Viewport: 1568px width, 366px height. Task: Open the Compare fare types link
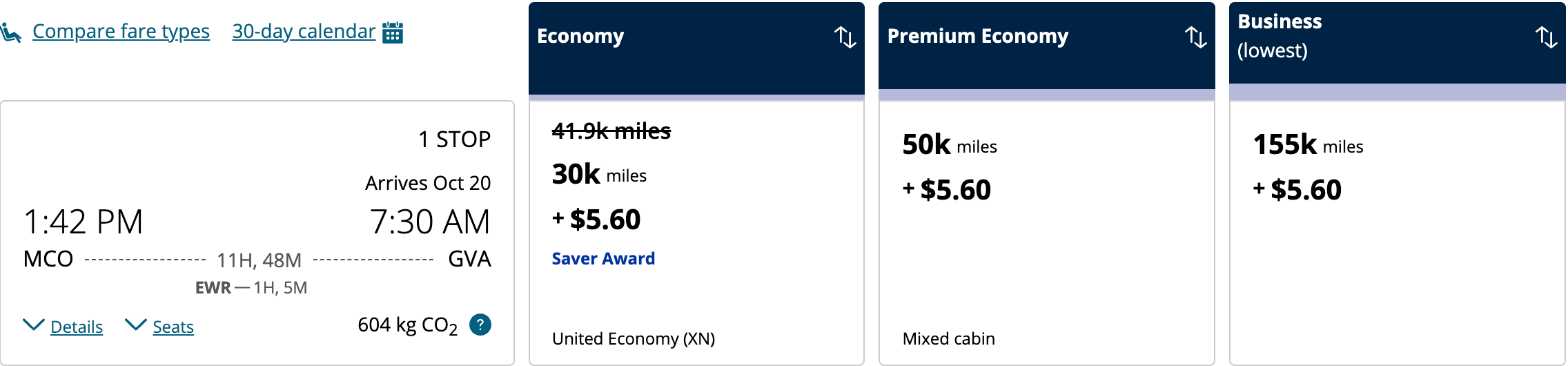click(121, 32)
